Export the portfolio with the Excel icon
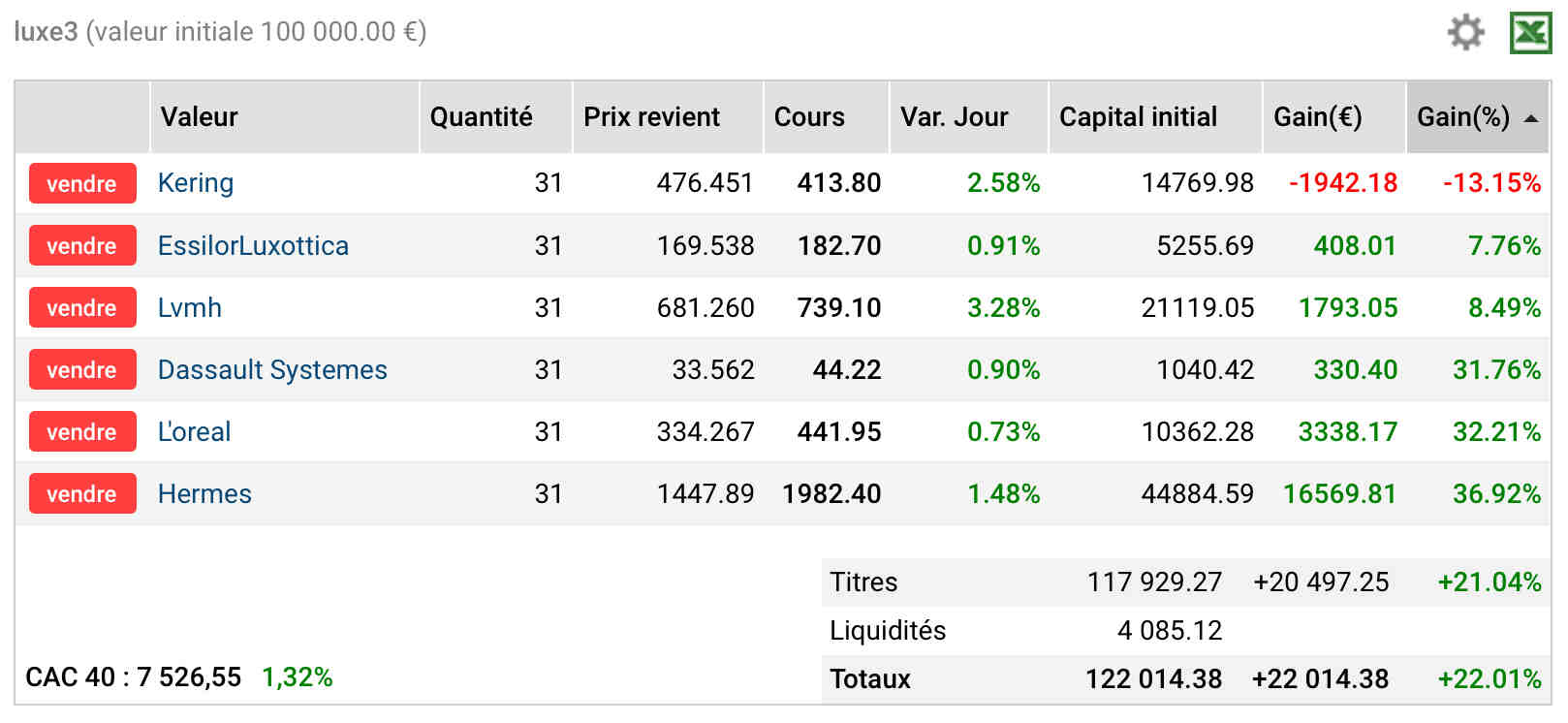The height and width of the screenshot is (723, 1568). [1530, 33]
